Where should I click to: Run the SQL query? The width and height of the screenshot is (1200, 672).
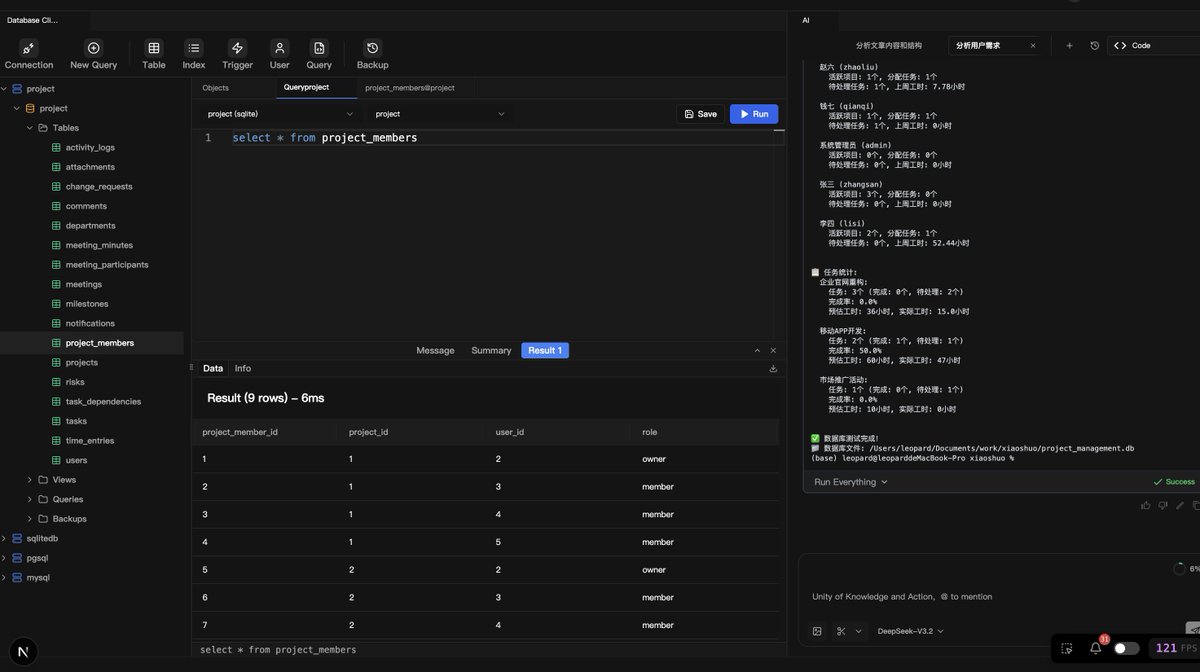coord(754,114)
